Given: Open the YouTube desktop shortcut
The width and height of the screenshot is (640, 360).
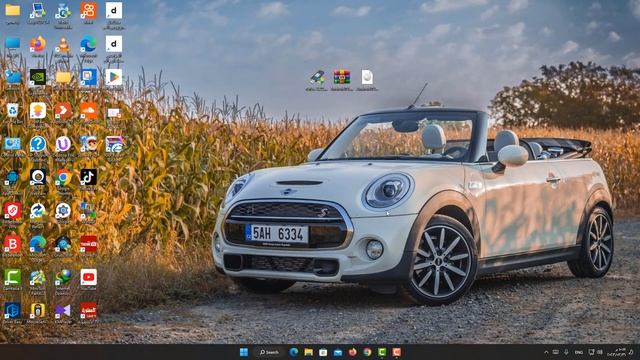Looking at the screenshot, I should [x=89, y=278].
